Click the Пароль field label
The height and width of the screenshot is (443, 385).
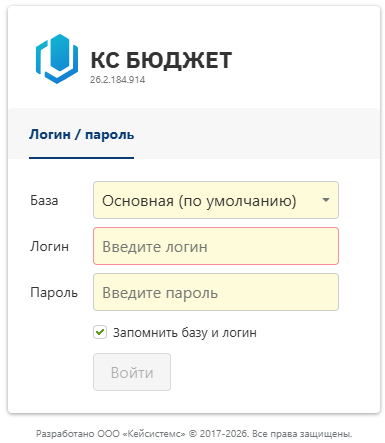54,292
